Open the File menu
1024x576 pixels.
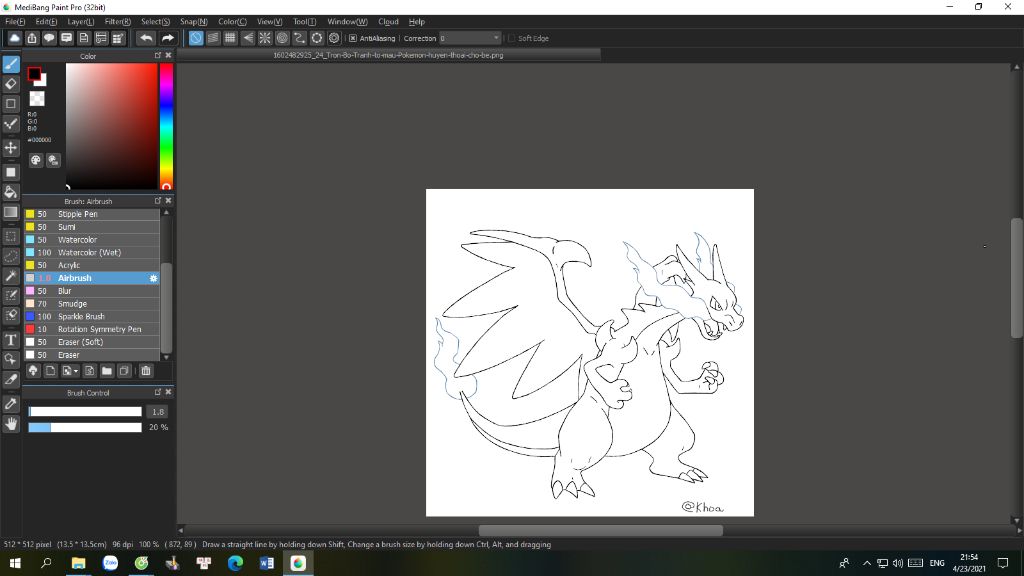pos(15,22)
